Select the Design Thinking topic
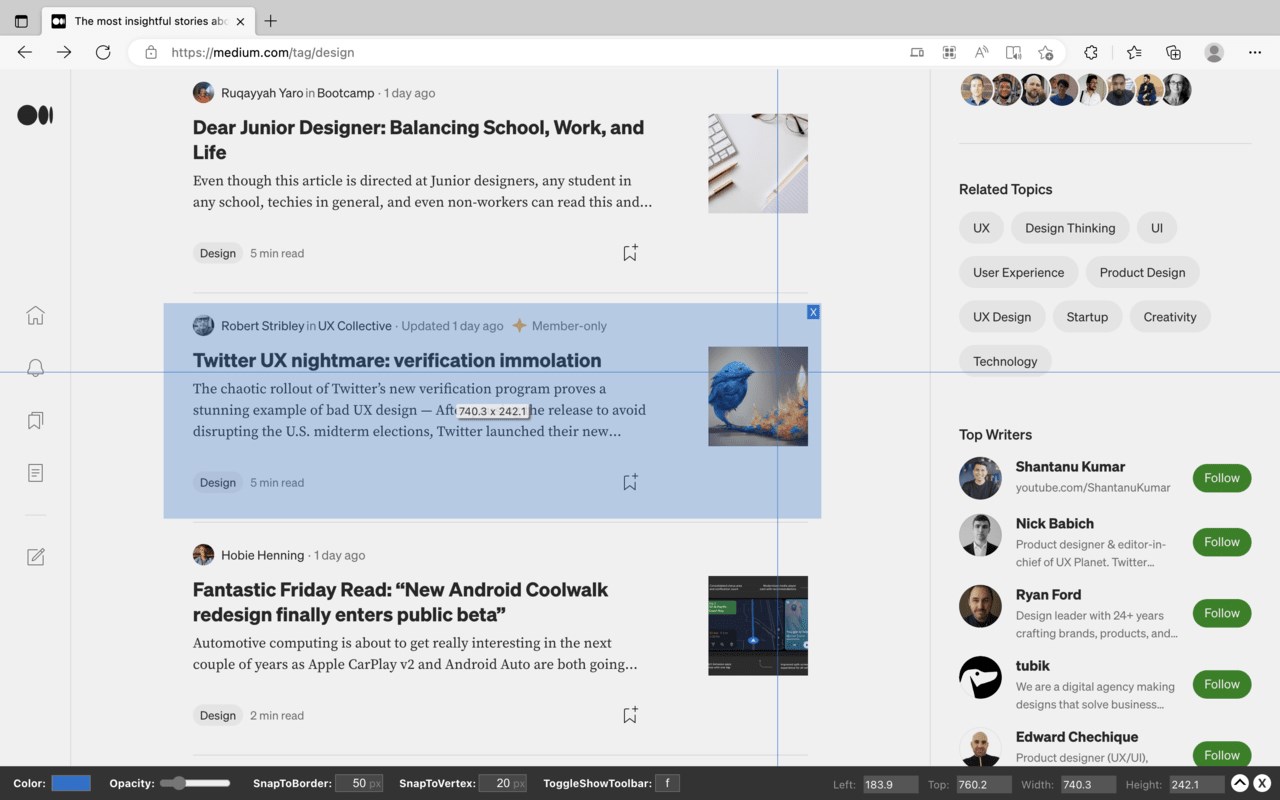Viewport: 1280px width, 800px height. pos(1070,228)
